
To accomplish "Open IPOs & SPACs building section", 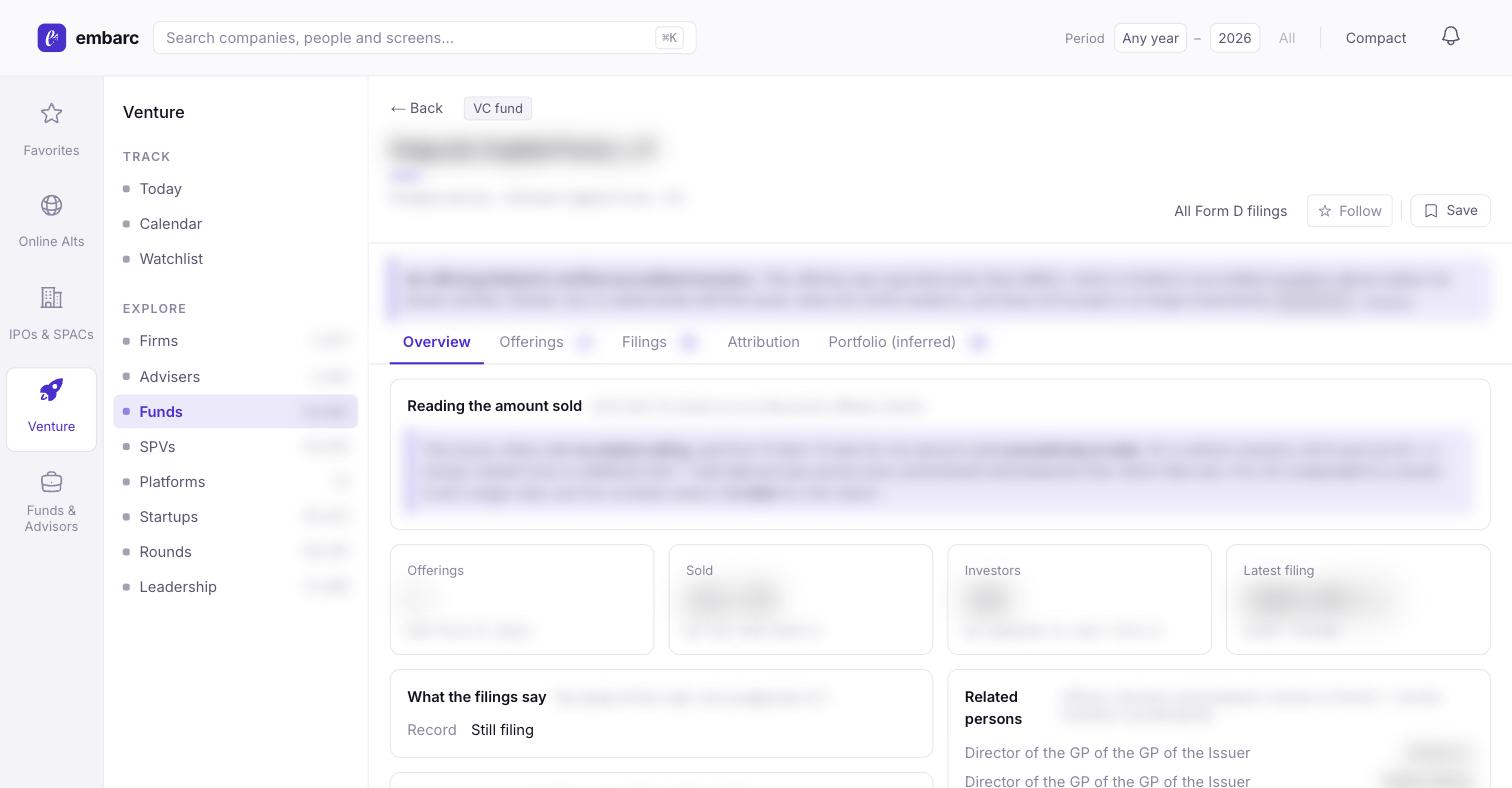I will pos(51,313).
